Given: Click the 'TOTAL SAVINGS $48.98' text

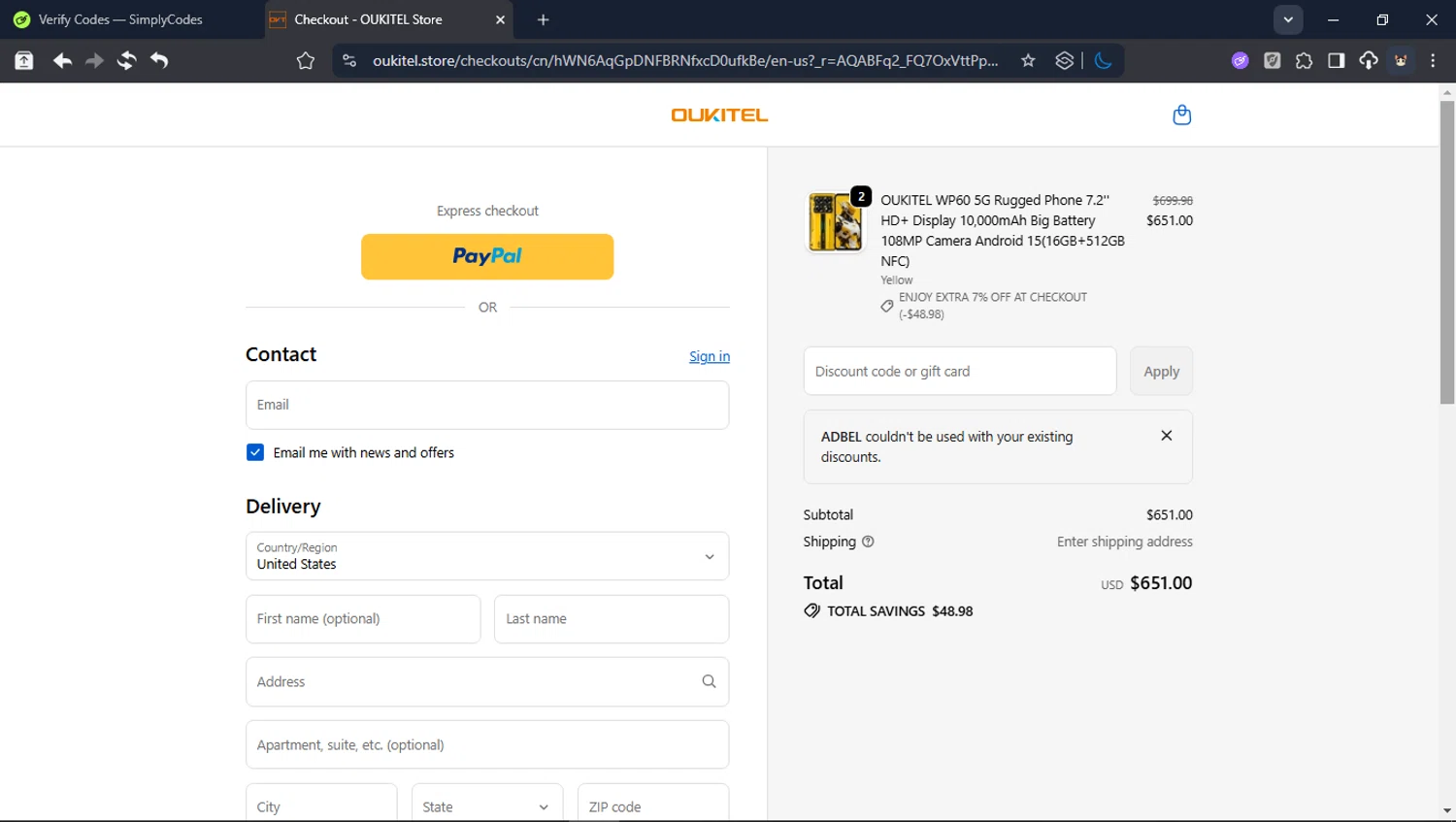Looking at the screenshot, I should pos(900,610).
